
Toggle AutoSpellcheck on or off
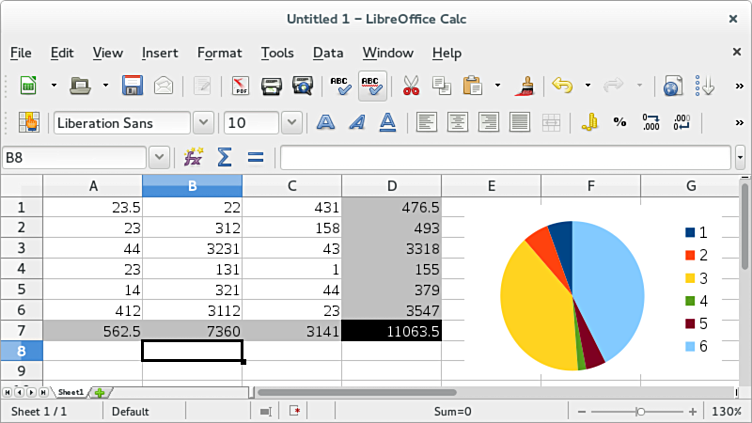(x=372, y=86)
